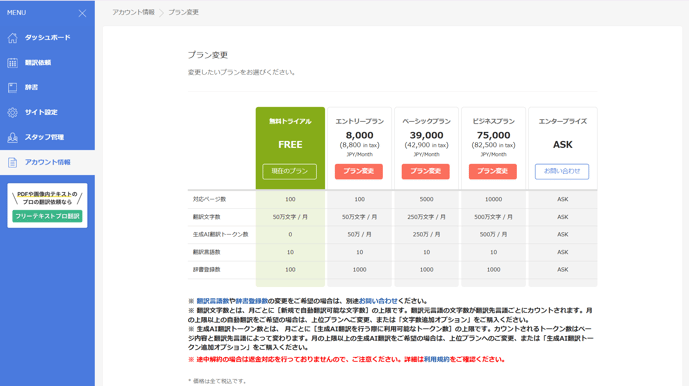Click 生成AI翻訳トークン数 row label
689x386 pixels.
tap(221, 235)
